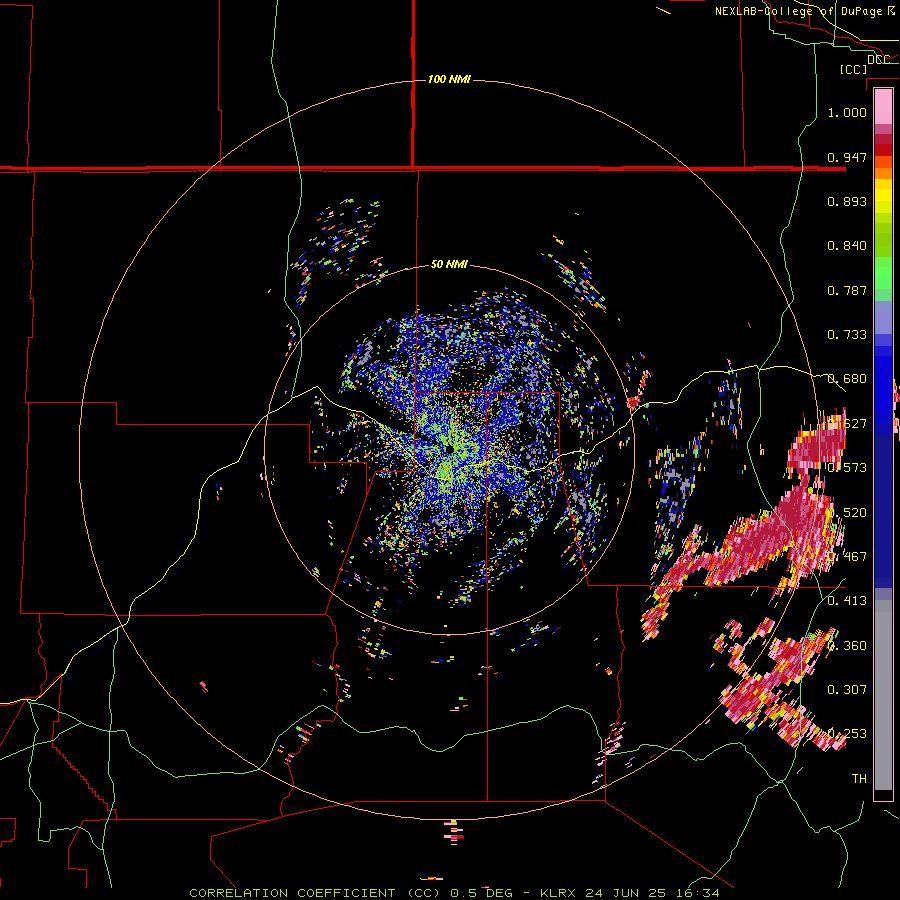This screenshot has width=900, height=900.
Task: Select the 0.787 legend value
Action: 847,290
